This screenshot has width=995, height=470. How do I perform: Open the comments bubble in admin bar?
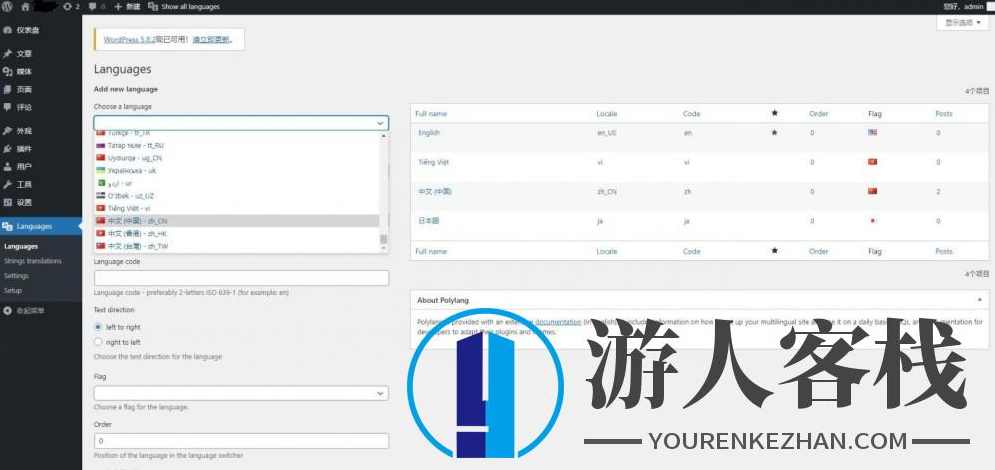[94, 6]
